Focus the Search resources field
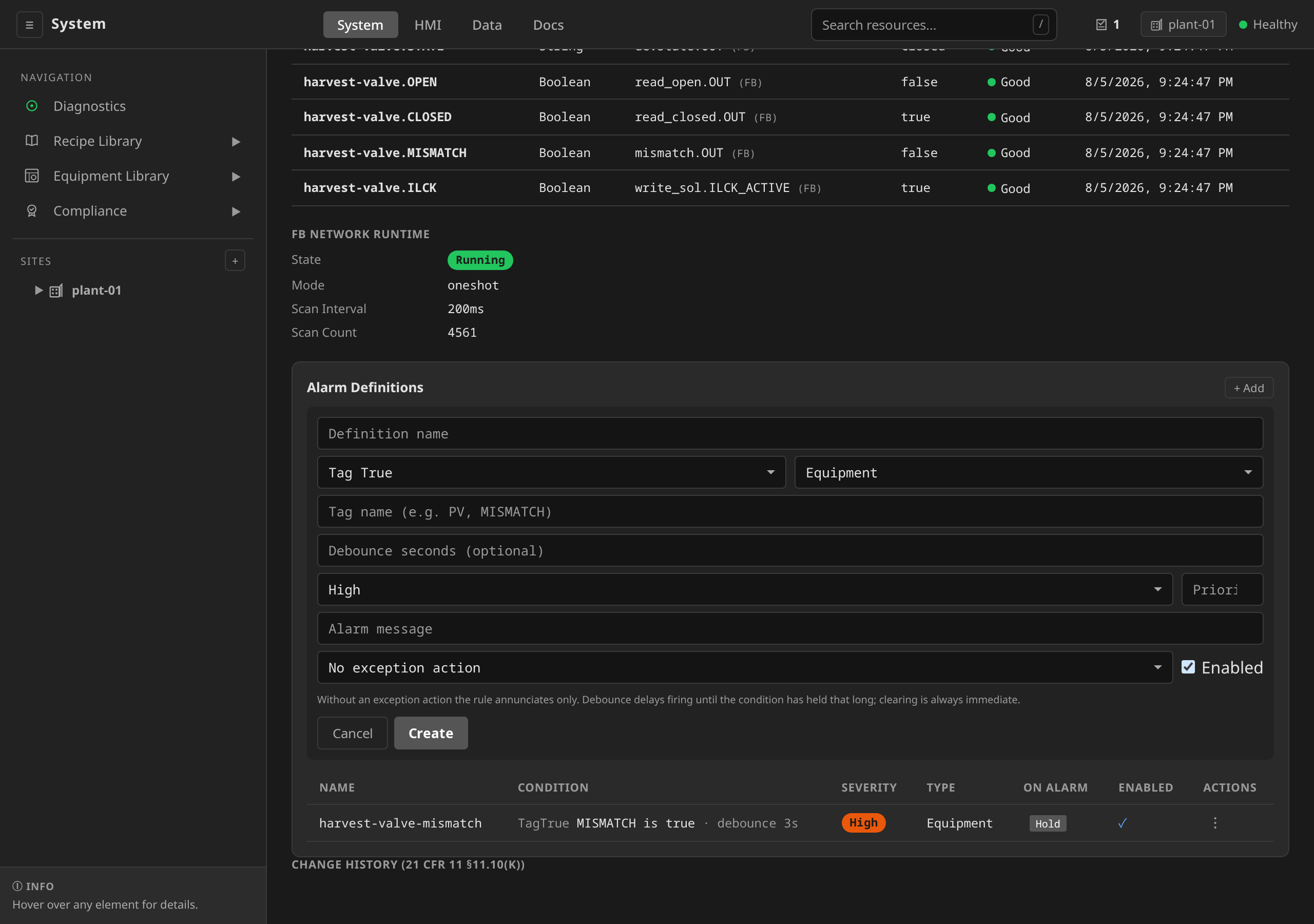 [934, 25]
